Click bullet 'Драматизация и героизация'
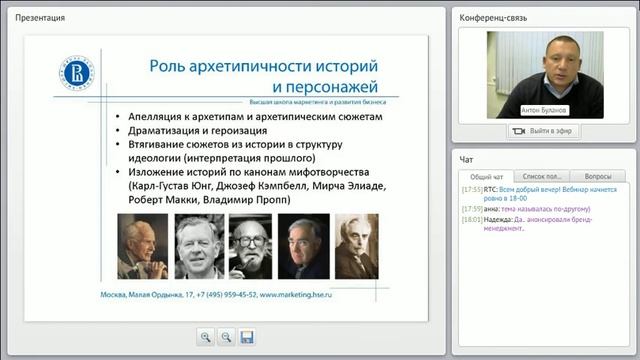This screenshot has width=640, height=360. point(198,131)
